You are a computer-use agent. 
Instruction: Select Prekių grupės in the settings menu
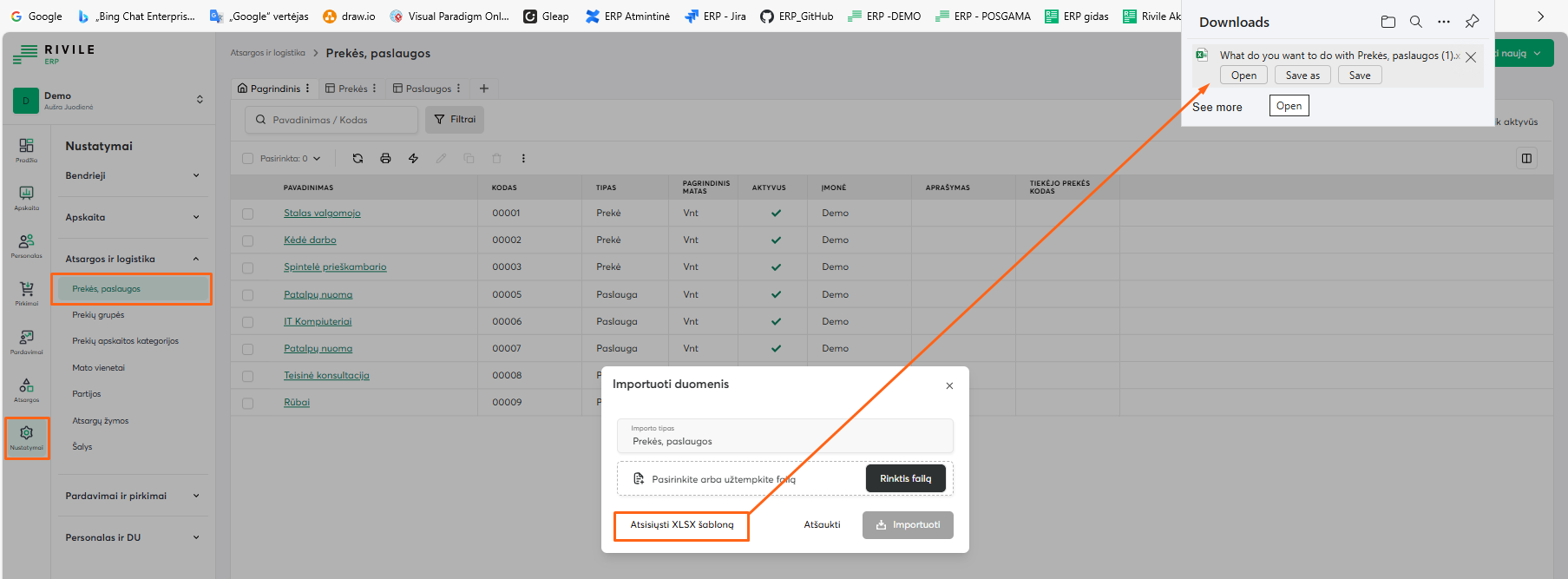point(98,315)
